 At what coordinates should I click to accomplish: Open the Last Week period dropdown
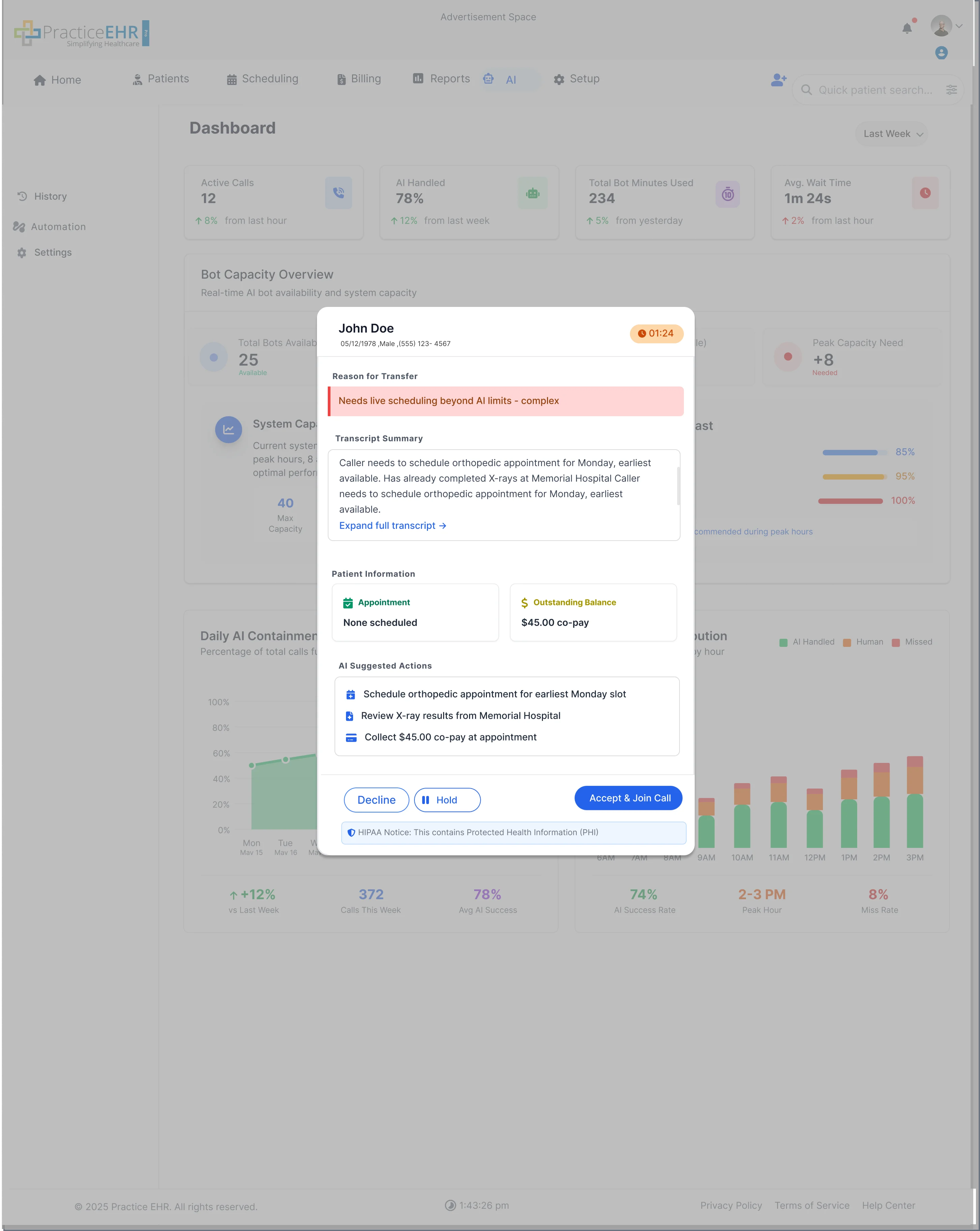(x=892, y=134)
